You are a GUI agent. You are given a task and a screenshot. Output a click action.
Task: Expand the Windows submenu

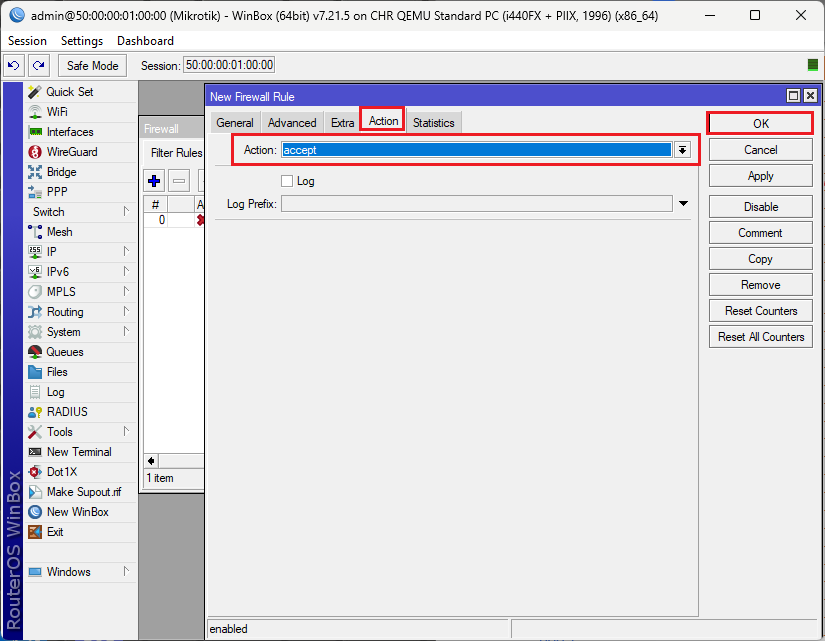126,572
